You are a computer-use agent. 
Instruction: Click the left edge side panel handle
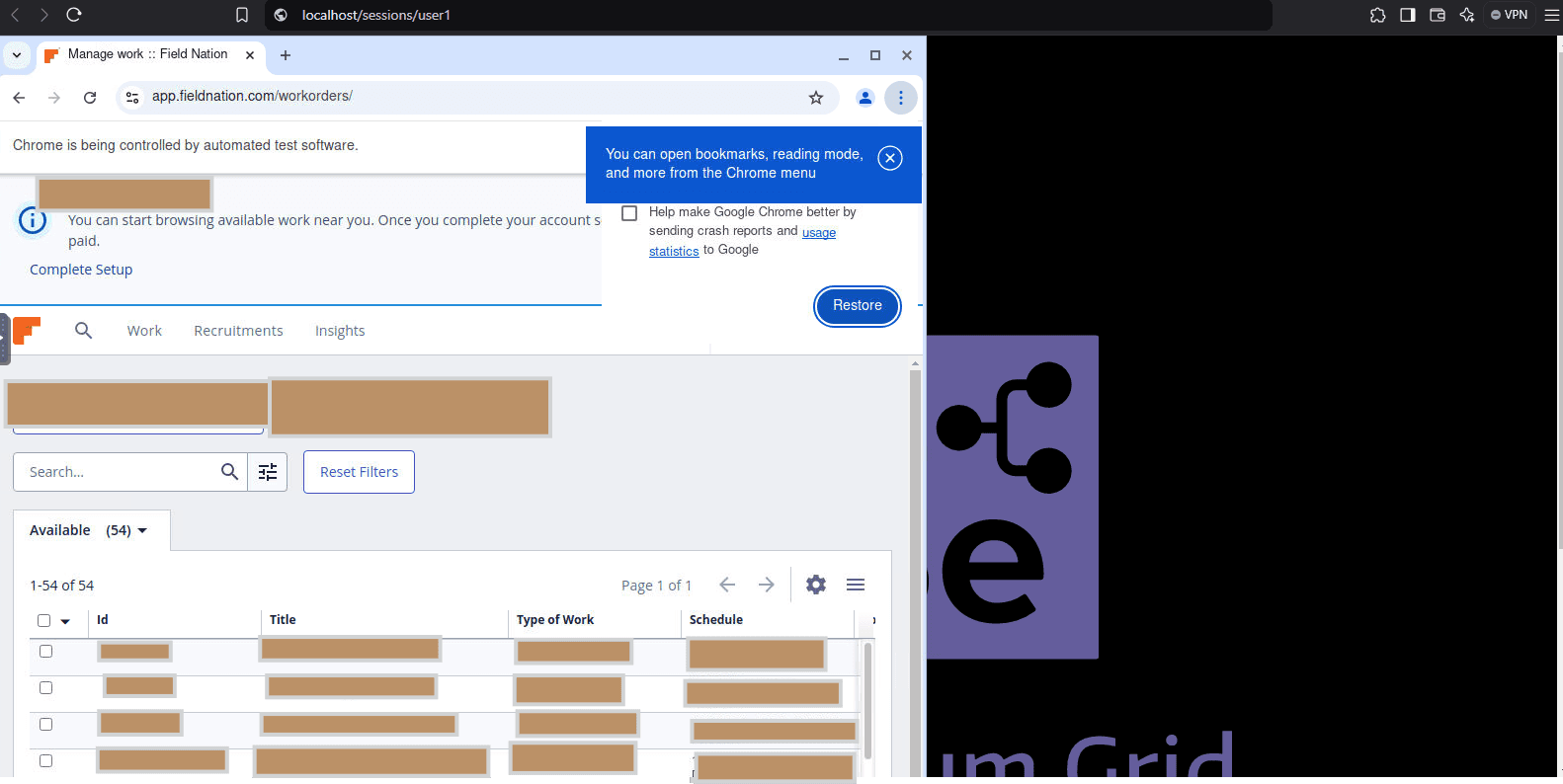coord(5,339)
